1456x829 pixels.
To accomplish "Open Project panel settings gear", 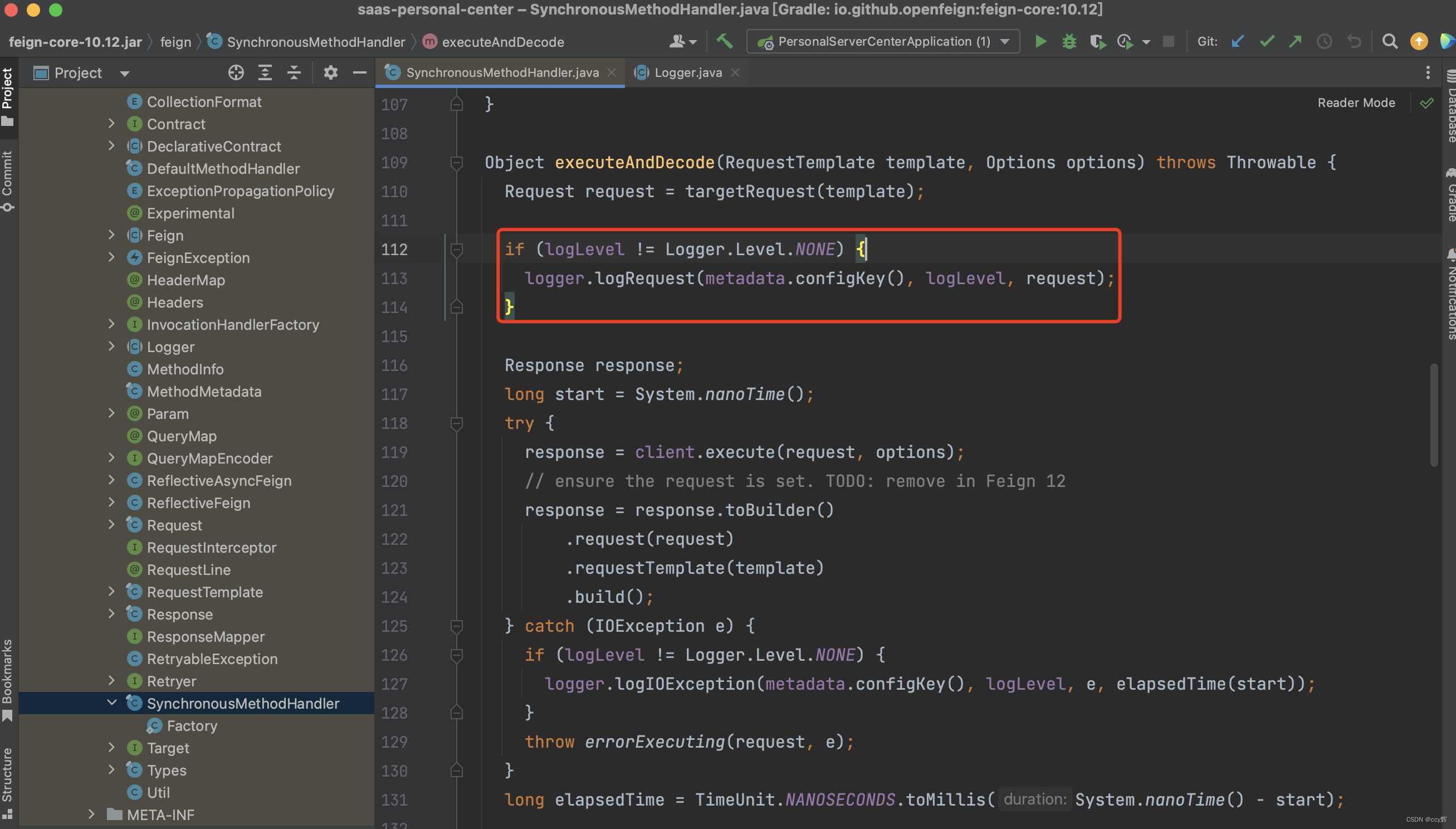I will click(330, 73).
